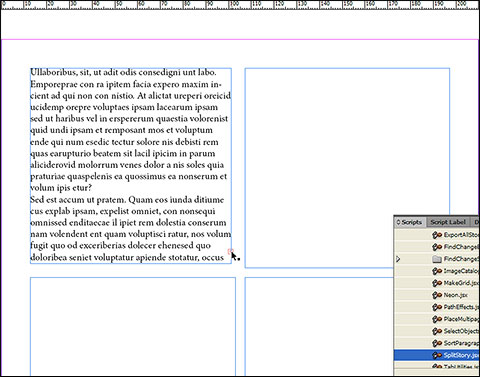Click the line "volum ipis etur?"

pyautogui.click(x=61, y=188)
